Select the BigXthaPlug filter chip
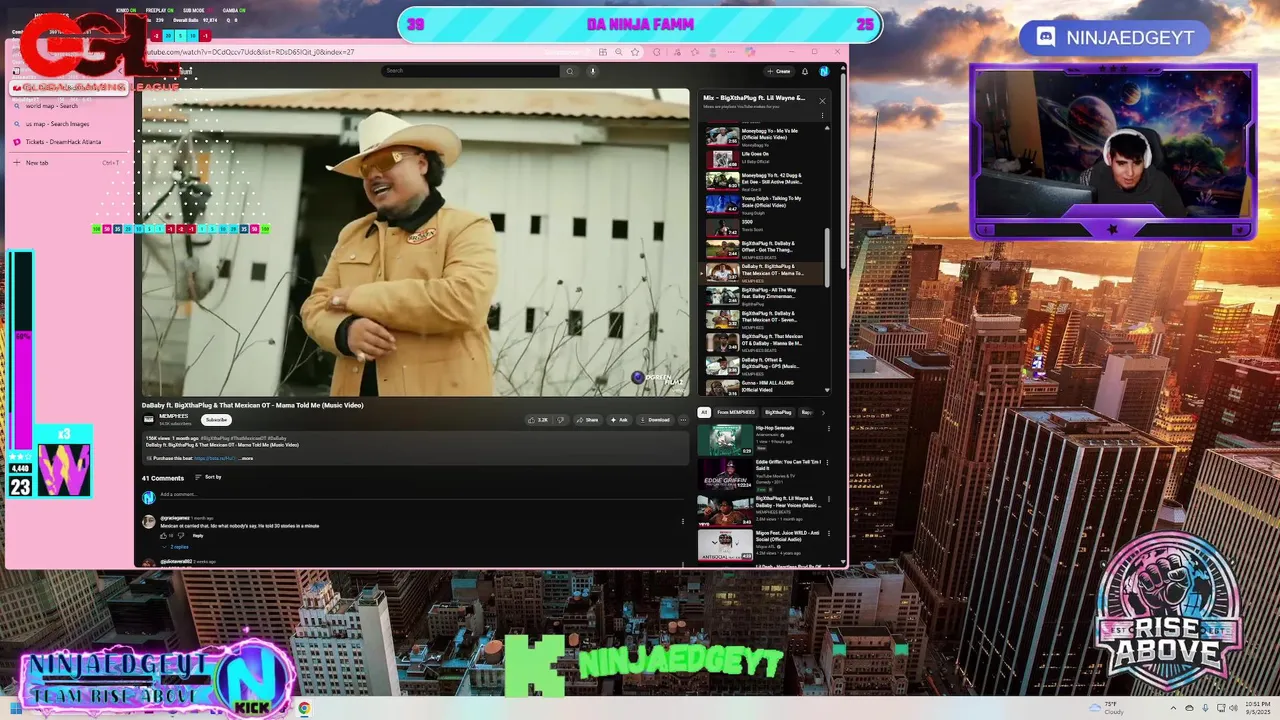The height and width of the screenshot is (720, 1280). click(778, 412)
